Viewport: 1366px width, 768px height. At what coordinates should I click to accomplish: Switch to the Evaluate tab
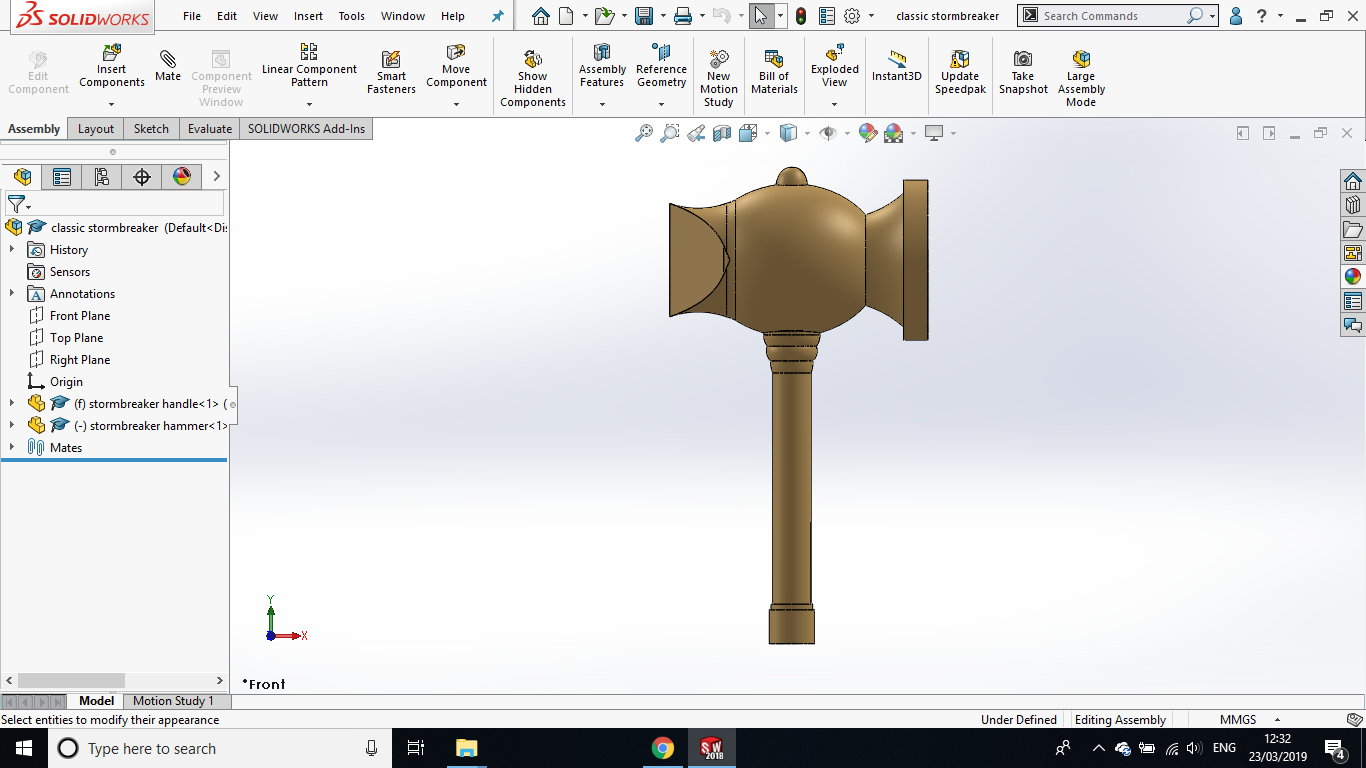pos(210,129)
